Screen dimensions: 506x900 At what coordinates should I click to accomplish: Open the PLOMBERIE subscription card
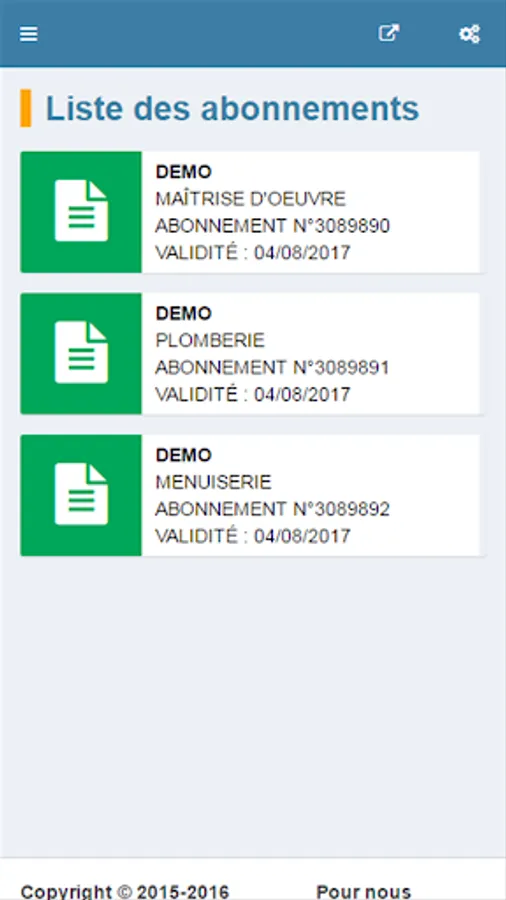coord(250,354)
